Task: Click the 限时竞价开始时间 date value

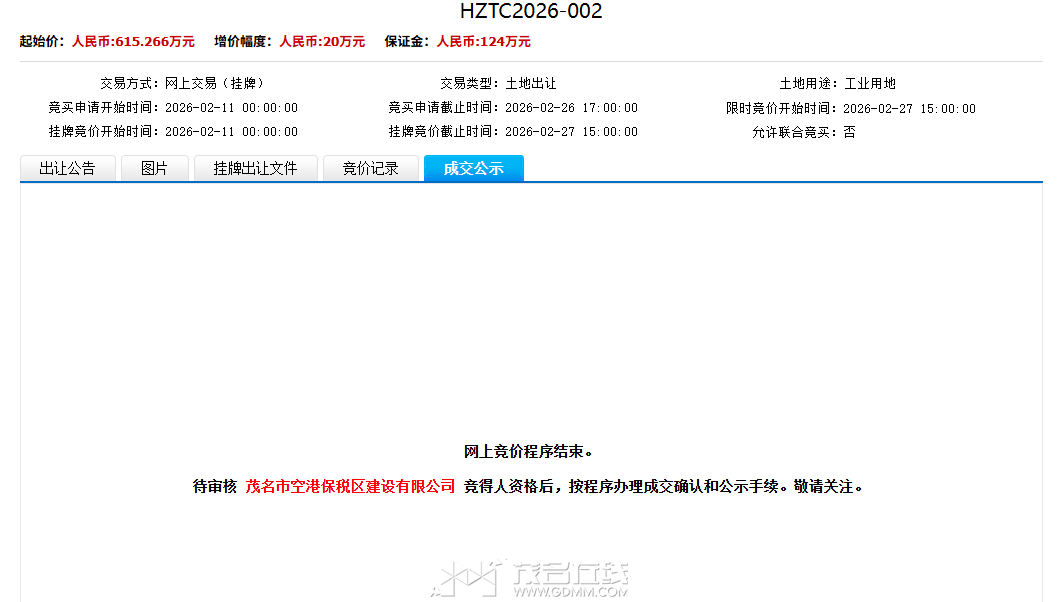Action: 909,109
